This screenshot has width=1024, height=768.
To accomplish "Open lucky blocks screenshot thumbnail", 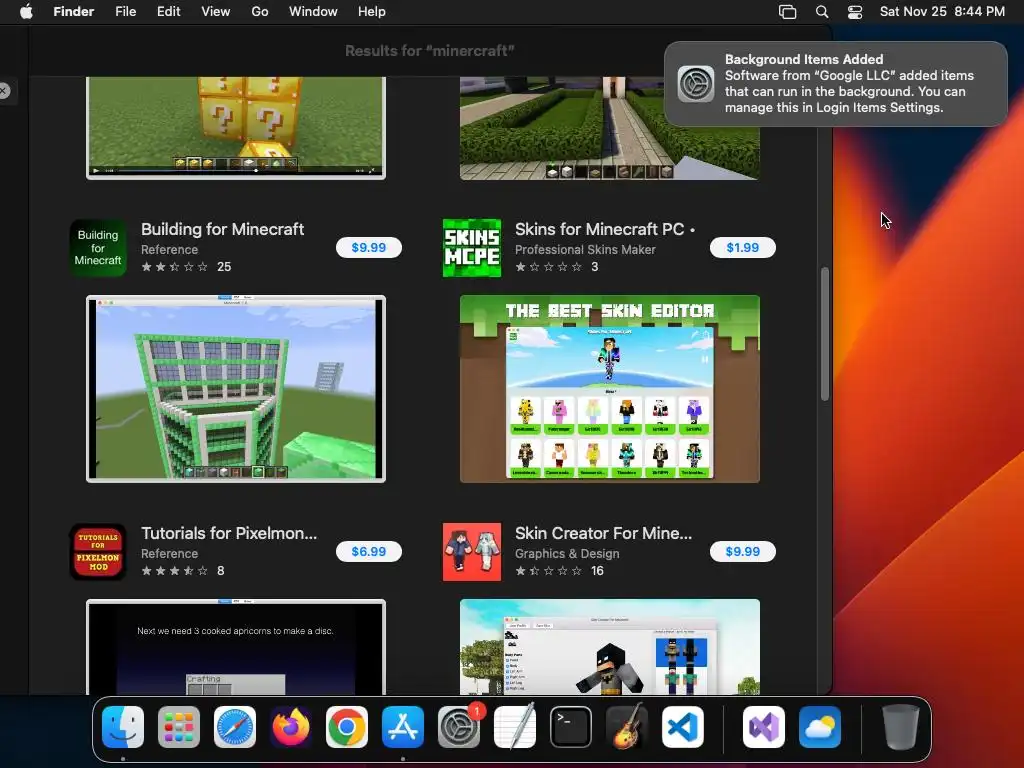I will (236, 128).
